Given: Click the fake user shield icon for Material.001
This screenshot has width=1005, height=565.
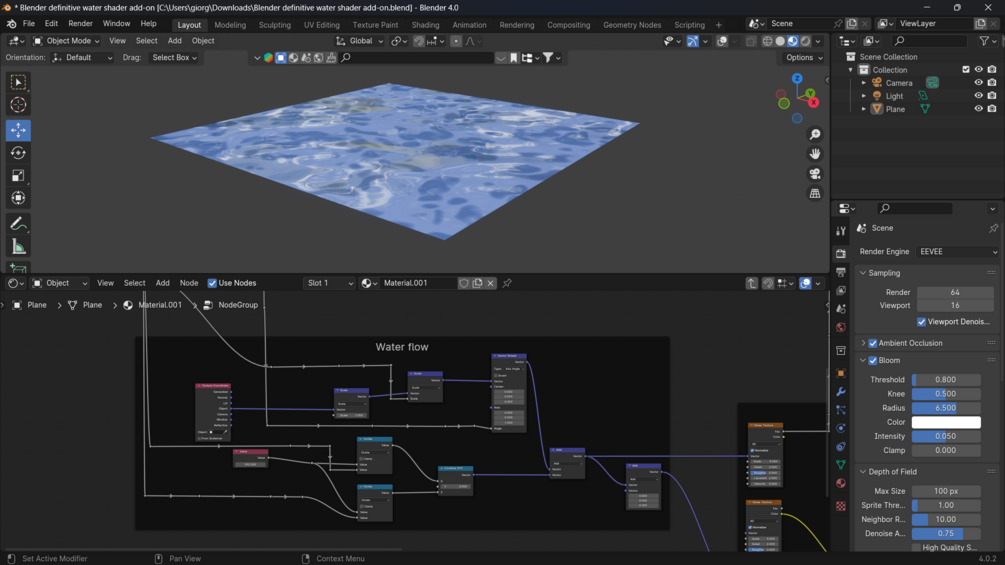Looking at the screenshot, I should (x=463, y=283).
